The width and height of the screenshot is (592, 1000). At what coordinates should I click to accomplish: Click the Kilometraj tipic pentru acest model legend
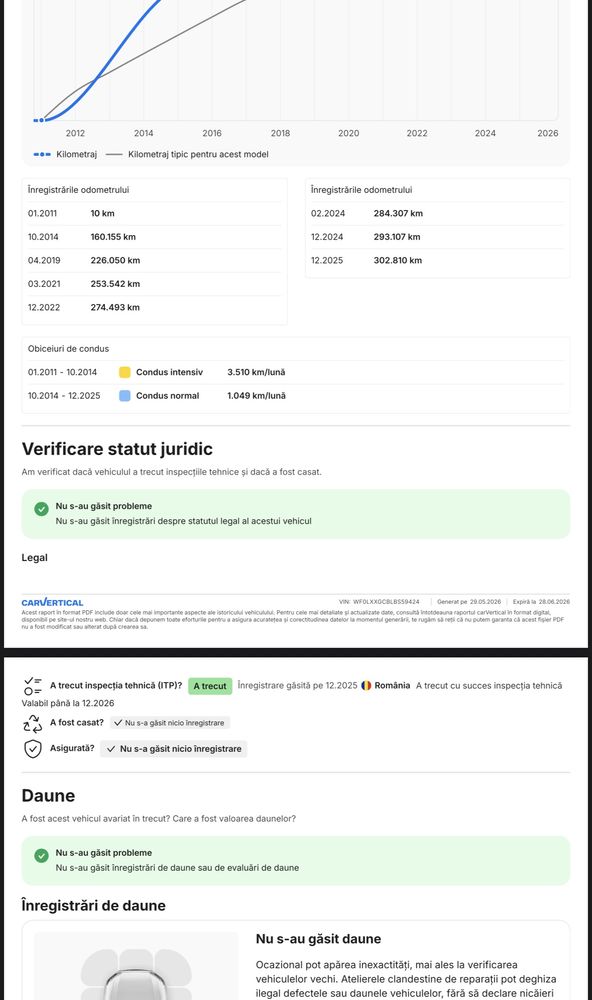tap(188, 154)
